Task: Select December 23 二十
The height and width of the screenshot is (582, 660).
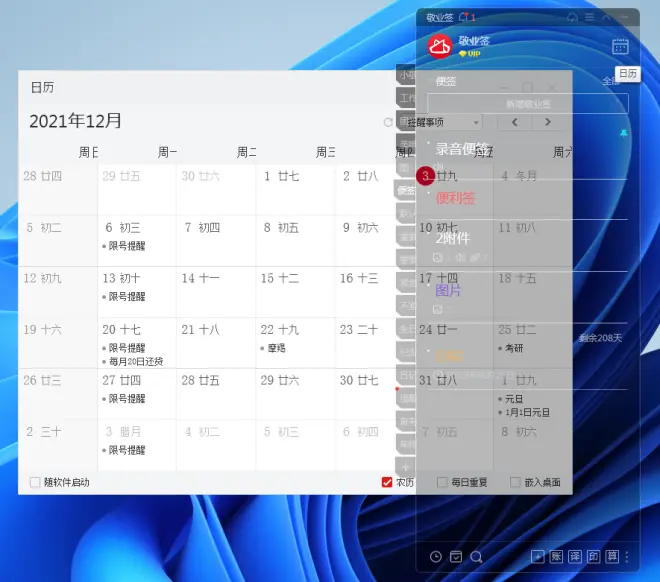Action: point(359,330)
